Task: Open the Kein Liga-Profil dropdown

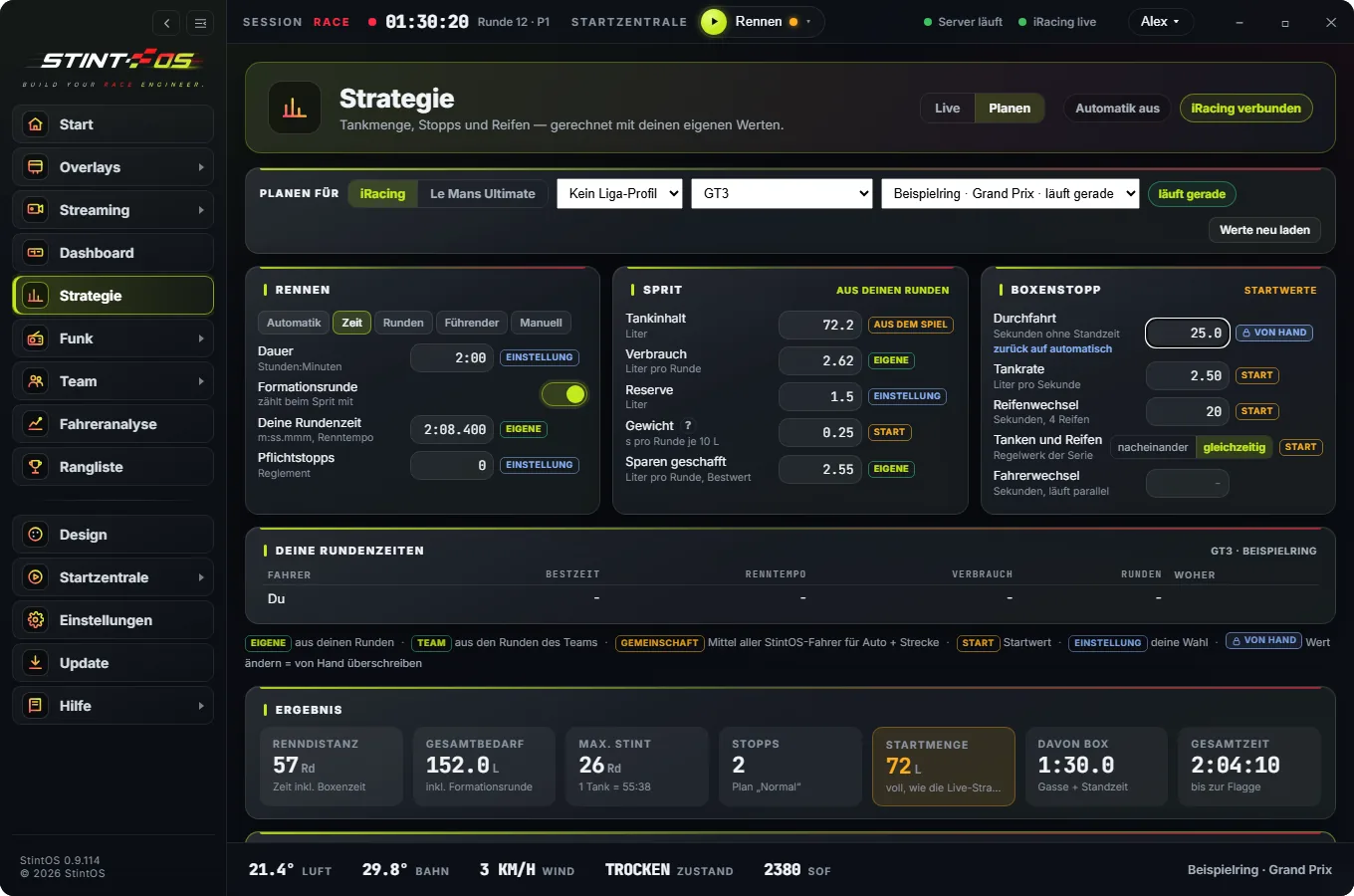Action: coord(619,194)
